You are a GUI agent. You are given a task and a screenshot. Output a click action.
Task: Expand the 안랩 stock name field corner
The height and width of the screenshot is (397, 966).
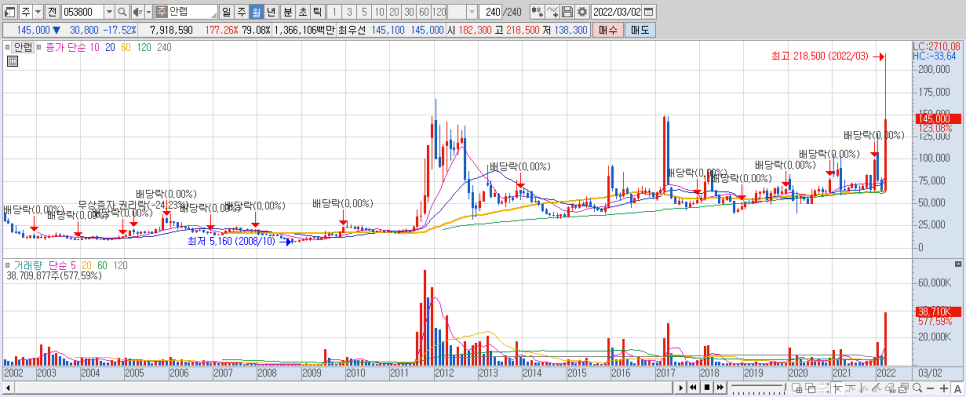[213, 15]
